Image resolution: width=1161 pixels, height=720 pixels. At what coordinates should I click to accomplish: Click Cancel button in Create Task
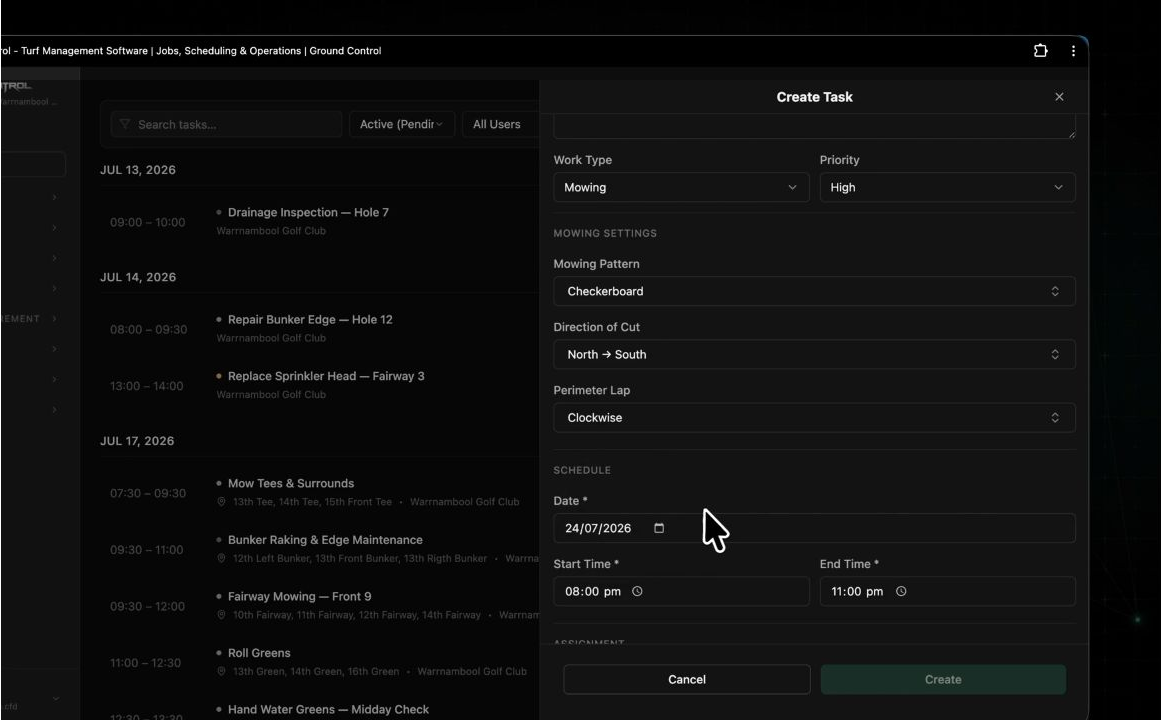686,679
